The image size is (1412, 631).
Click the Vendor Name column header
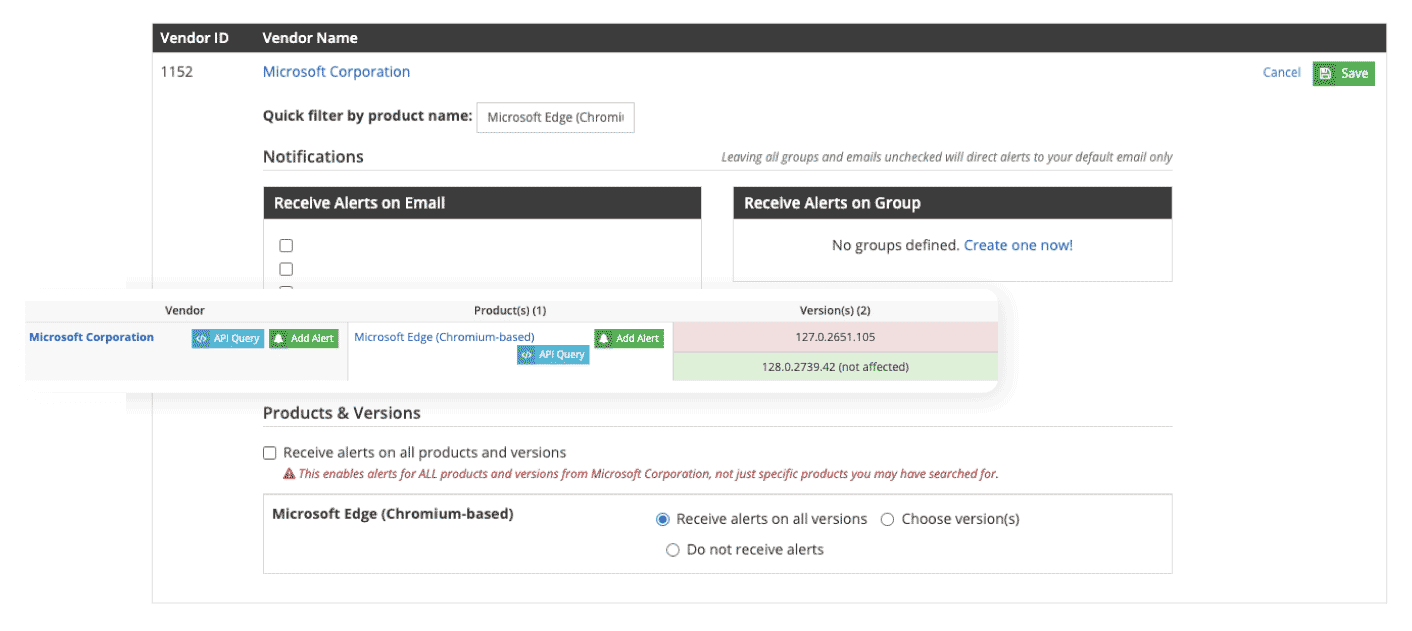[310, 38]
